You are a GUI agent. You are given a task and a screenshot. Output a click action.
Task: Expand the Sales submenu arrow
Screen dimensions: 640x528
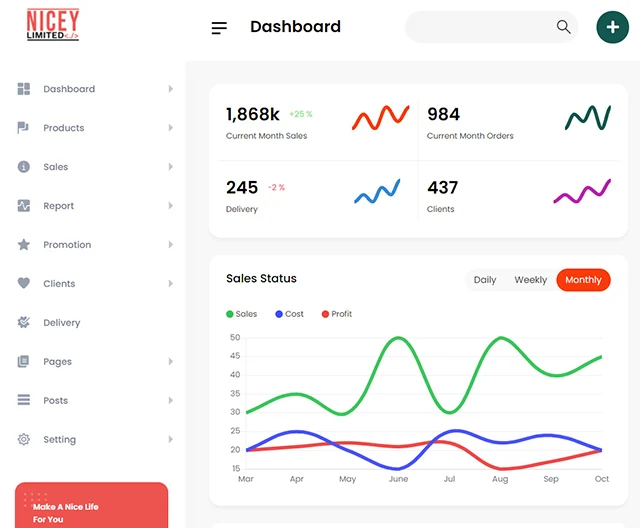coord(171,166)
